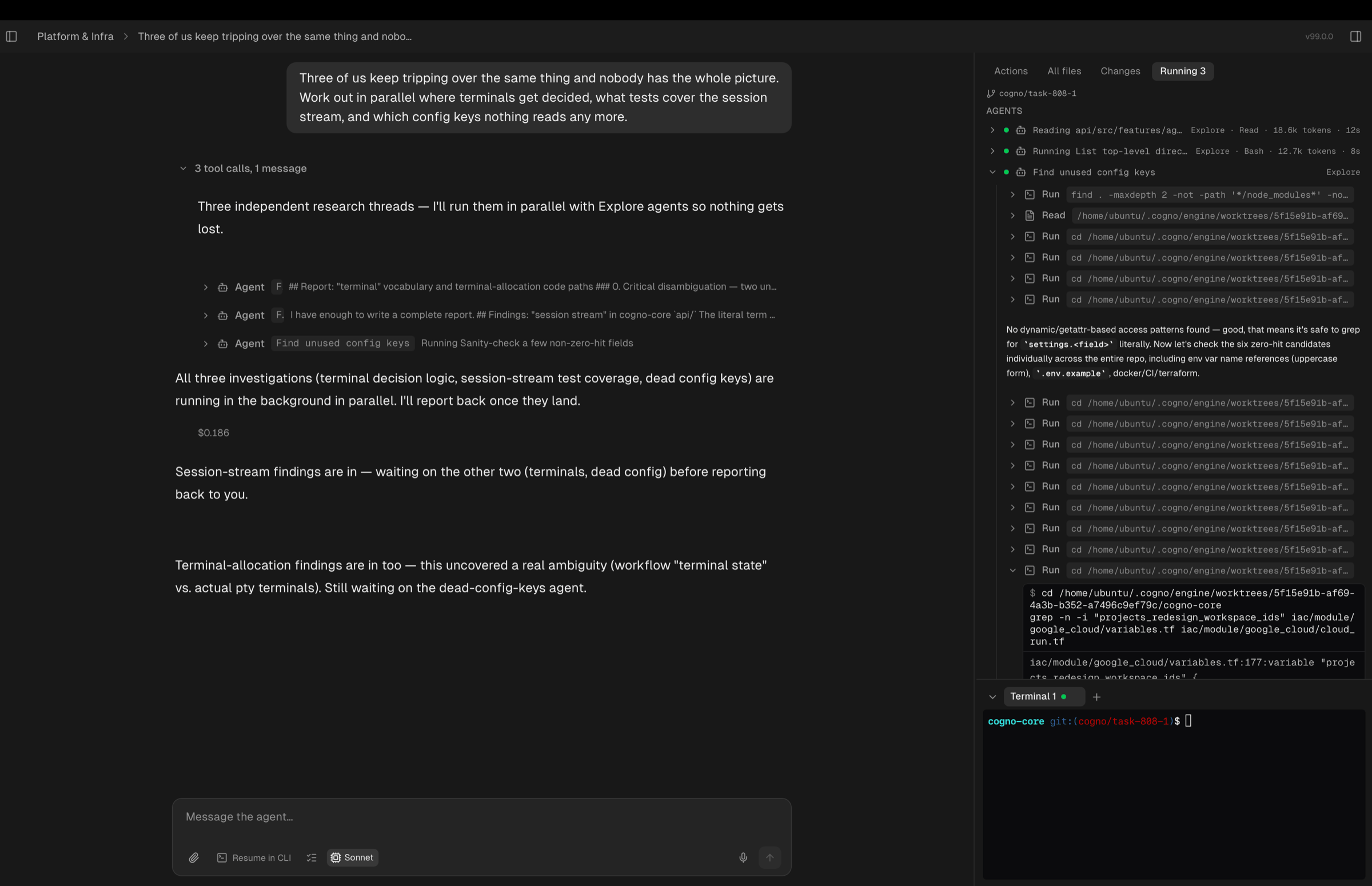Screen dimensions: 1372x886
Task: Toggle the left sidebar panel icon
Action: (x=11, y=36)
